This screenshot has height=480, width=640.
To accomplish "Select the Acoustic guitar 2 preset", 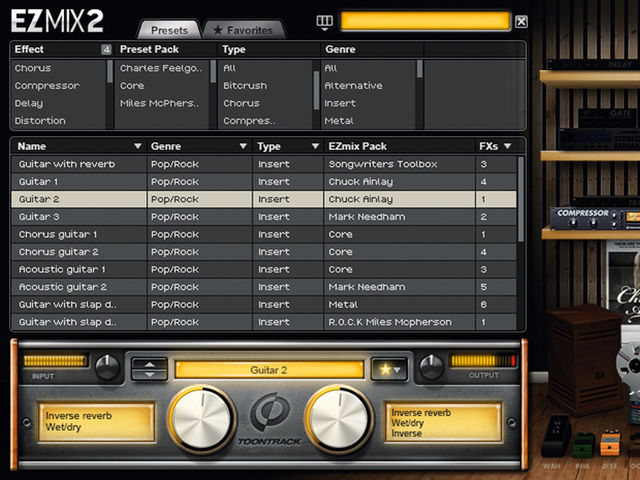I will click(264, 287).
